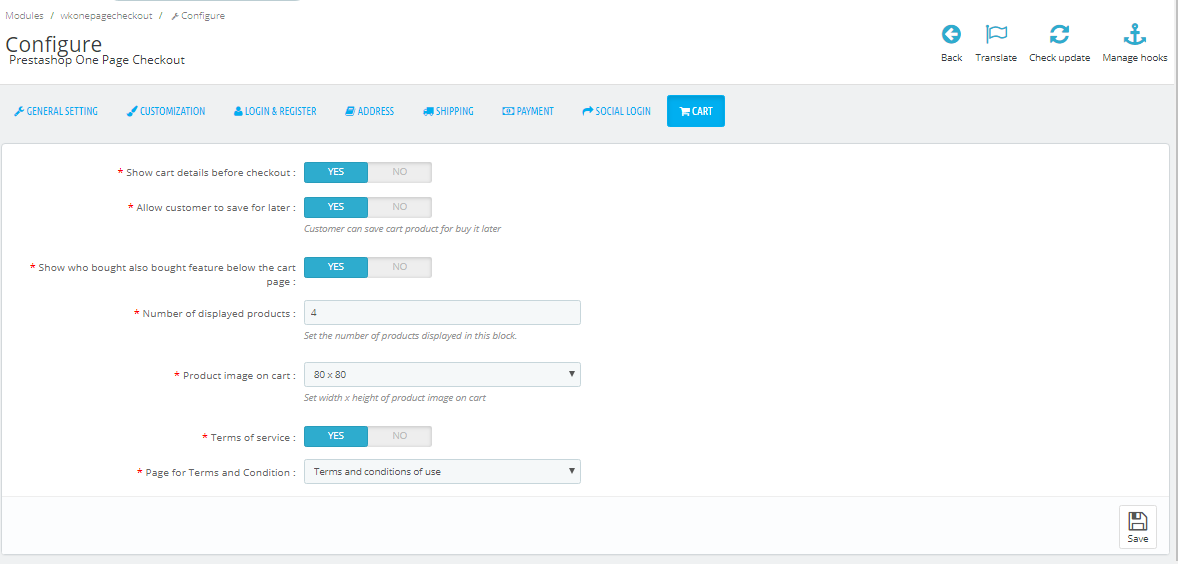Click the Configure breadcrumb item
This screenshot has height=564, width=1178.
tap(198, 15)
